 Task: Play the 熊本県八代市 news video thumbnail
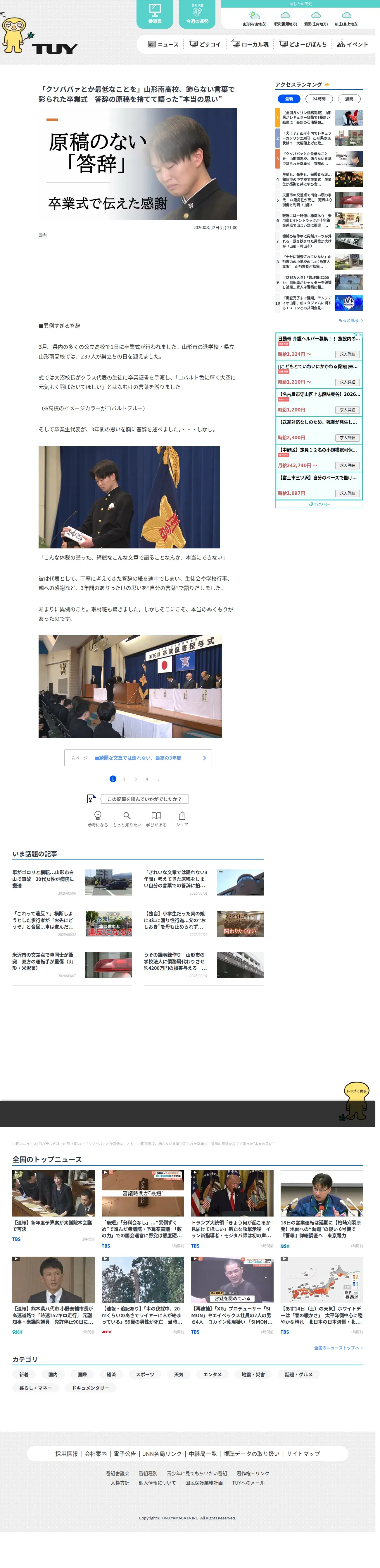tap(53, 1280)
